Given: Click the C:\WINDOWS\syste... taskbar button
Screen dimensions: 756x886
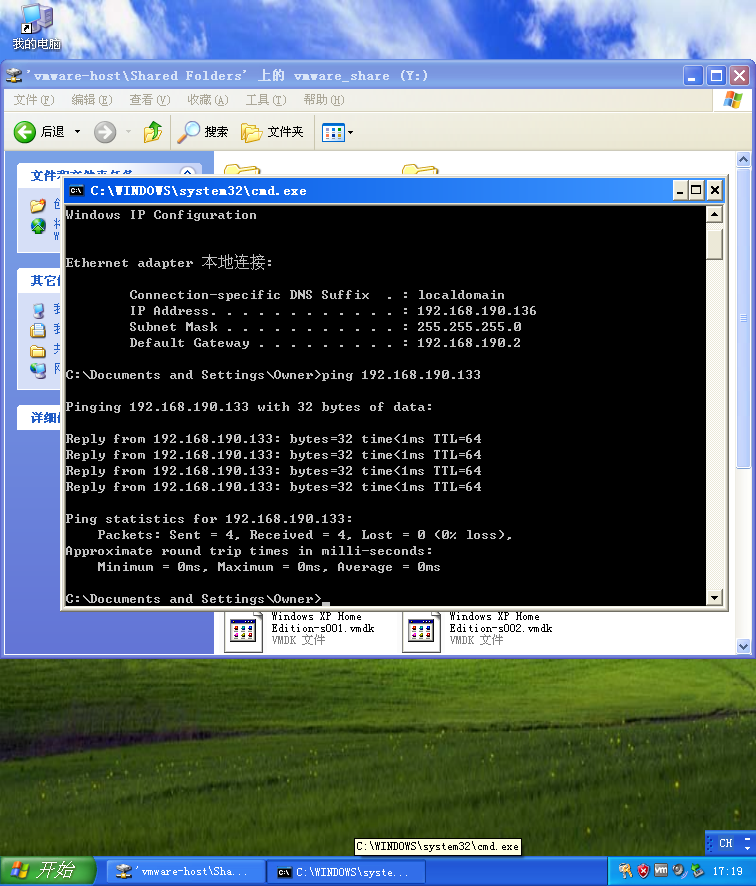Looking at the screenshot, I should (346, 872).
